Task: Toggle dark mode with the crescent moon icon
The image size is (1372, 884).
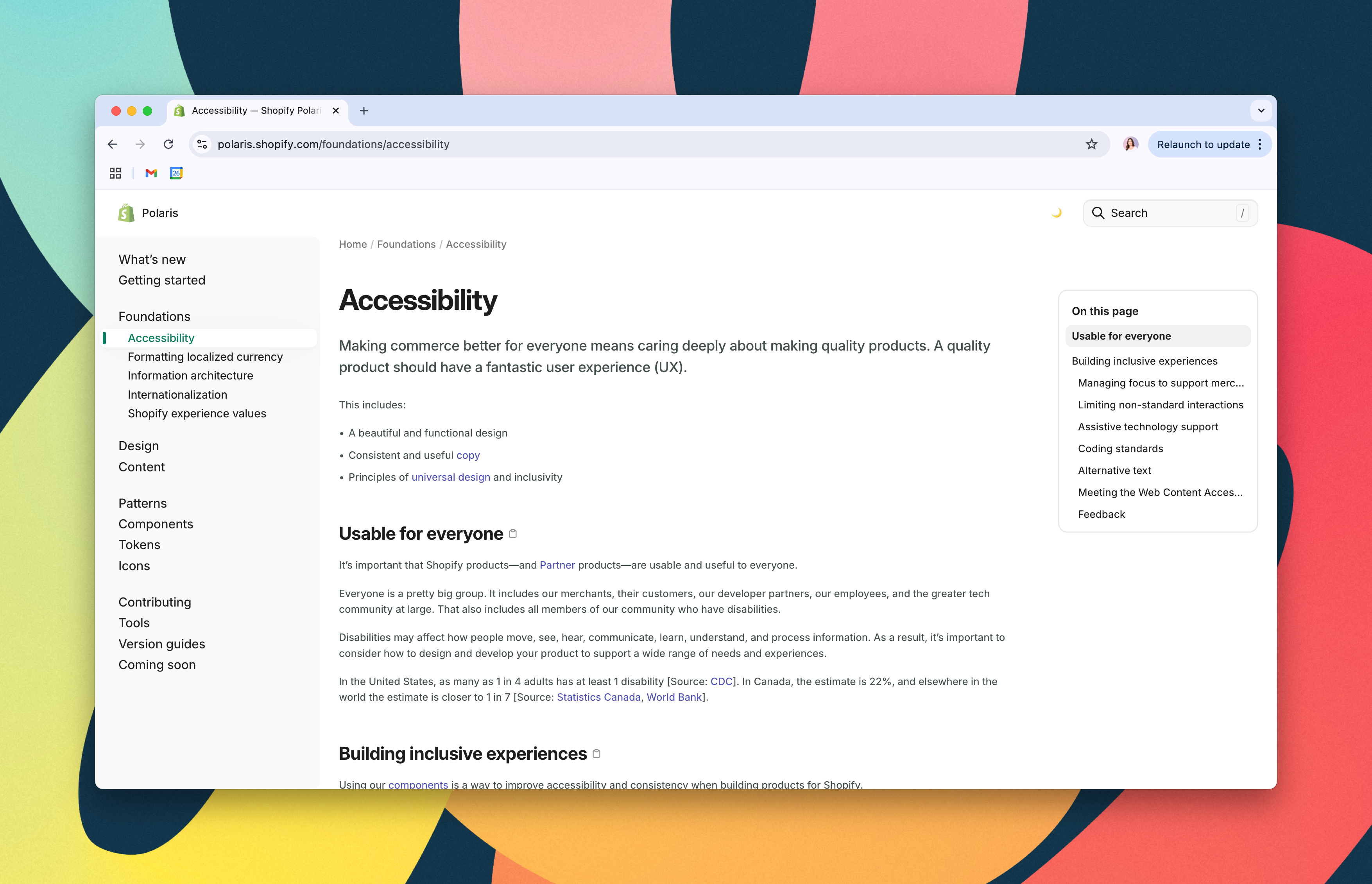Action: tap(1057, 212)
